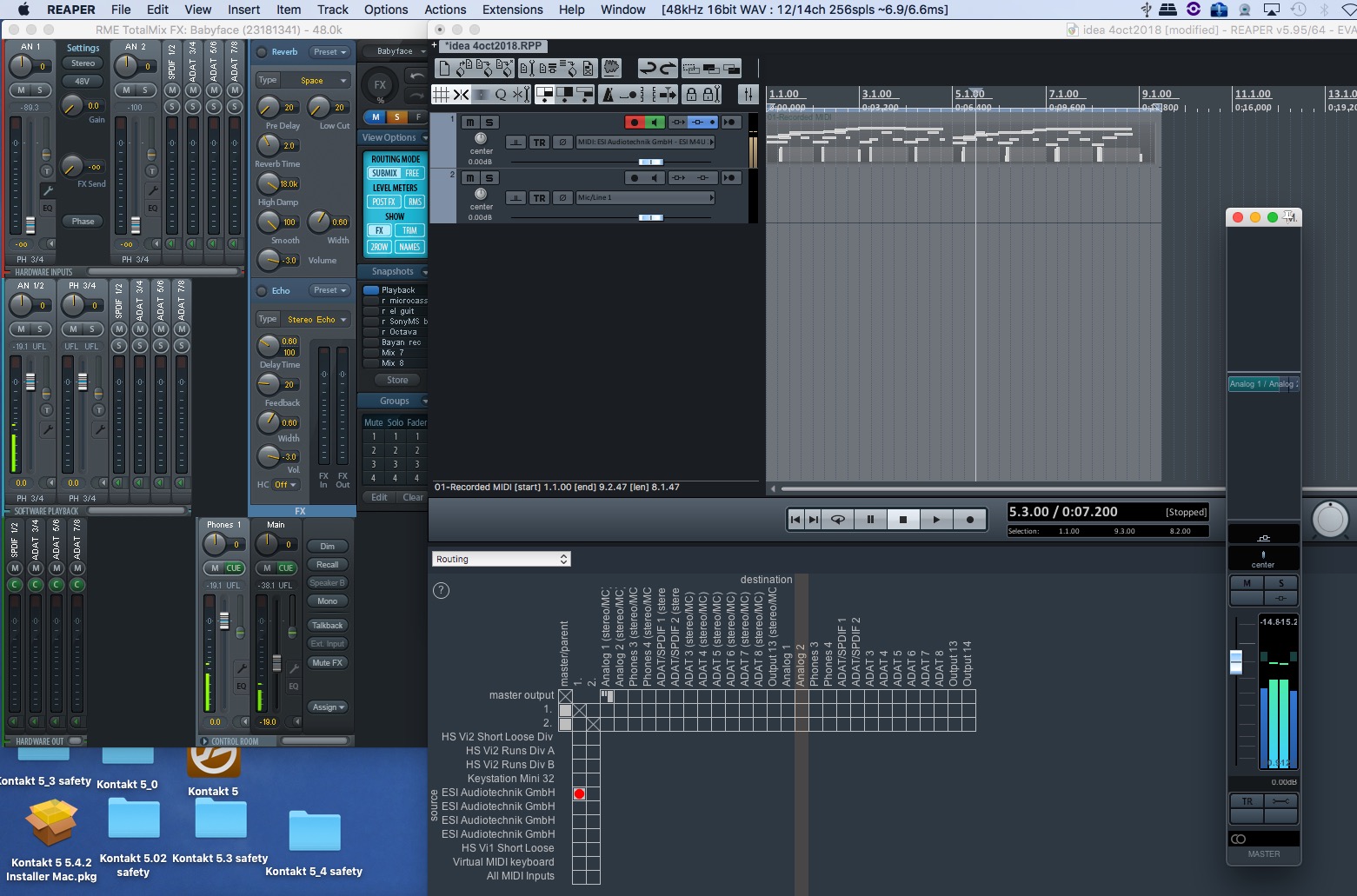The image size is (1357, 896).
Task: Mute track 2 in REAPER
Action: coord(470,178)
